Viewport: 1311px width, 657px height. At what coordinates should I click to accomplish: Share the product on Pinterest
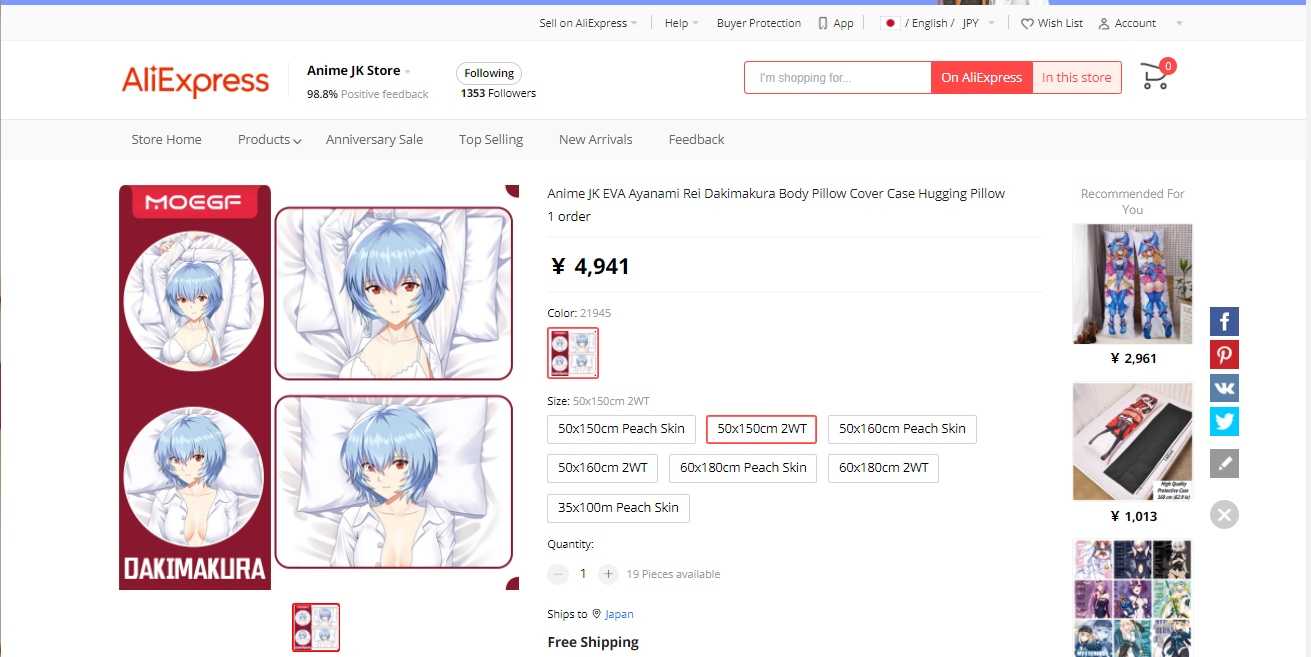pyautogui.click(x=1224, y=354)
